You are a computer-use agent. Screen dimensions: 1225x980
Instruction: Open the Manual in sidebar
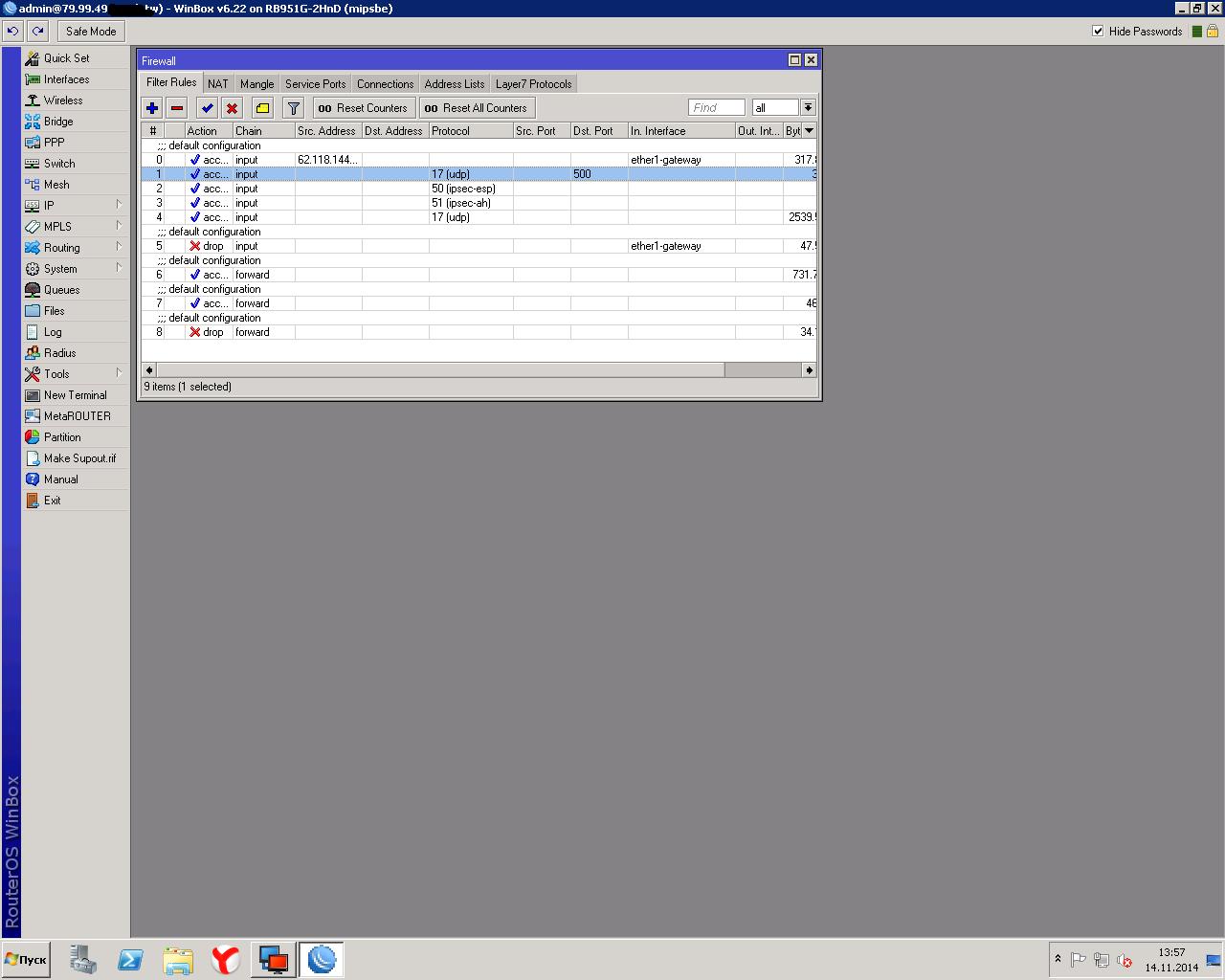pyautogui.click(x=76, y=479)
